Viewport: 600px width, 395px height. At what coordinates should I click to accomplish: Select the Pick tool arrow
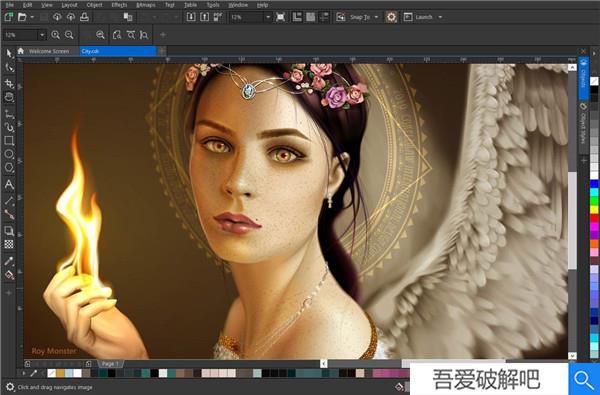click(x=9, y=53)
